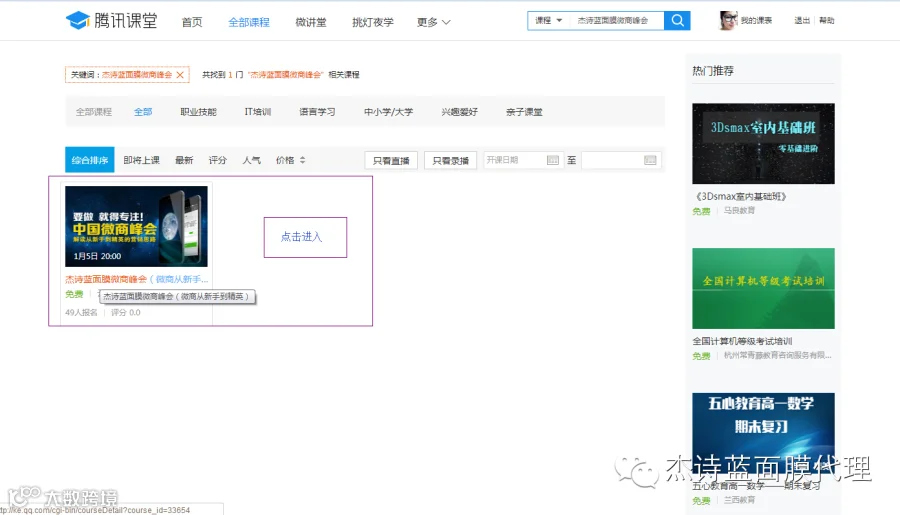Click 退出 to log out
The height and width of the screenshot is (515, 900).
tap(802, 21)
